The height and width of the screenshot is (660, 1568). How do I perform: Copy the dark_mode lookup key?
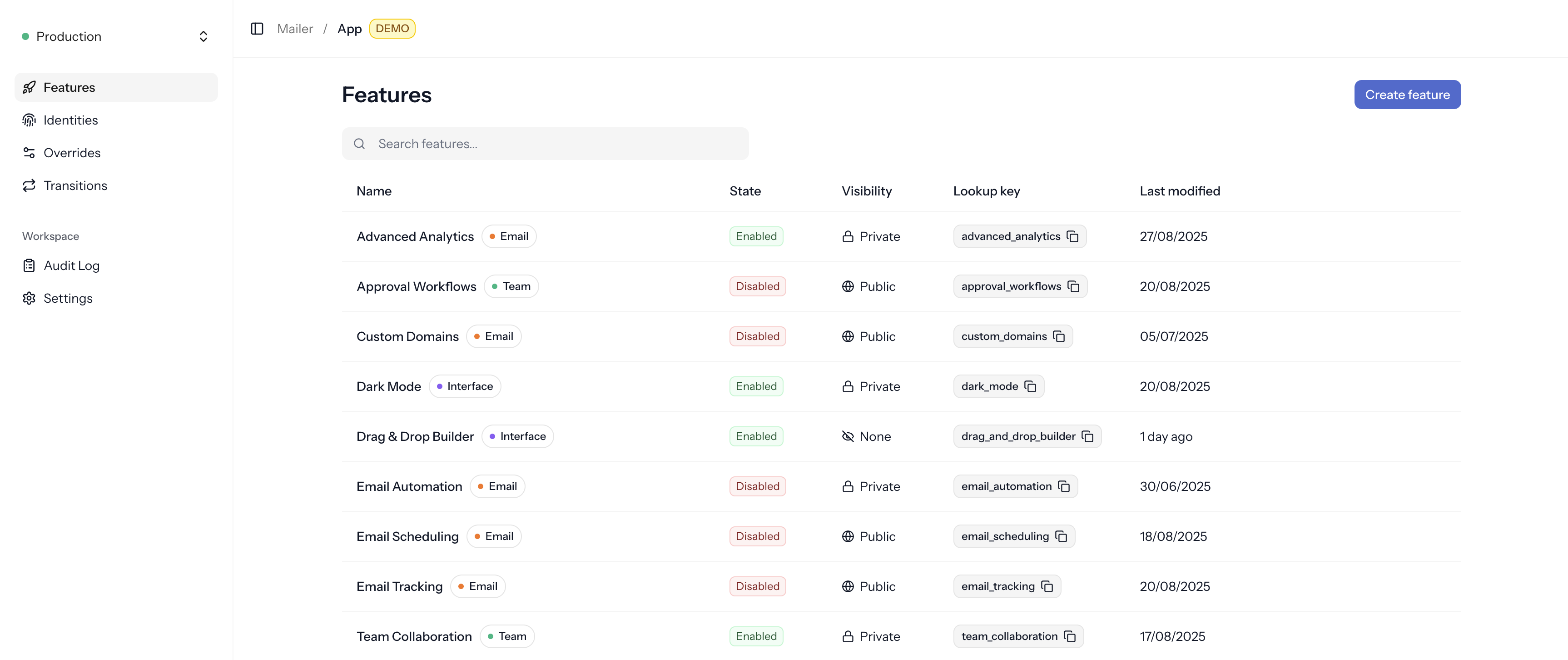click(x=1031, y=386)
